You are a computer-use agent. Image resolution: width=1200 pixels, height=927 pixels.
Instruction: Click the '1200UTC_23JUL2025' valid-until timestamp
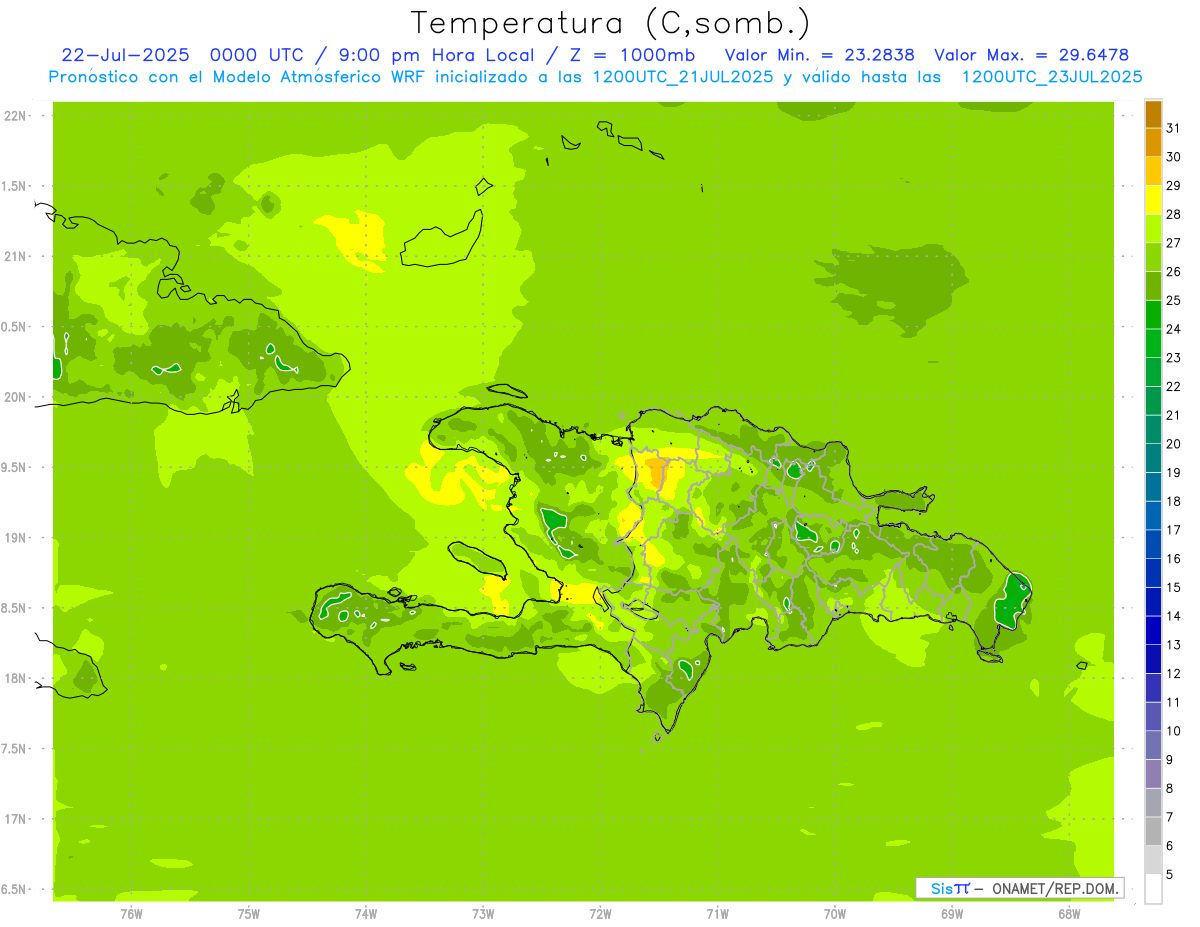point(1052,77)
